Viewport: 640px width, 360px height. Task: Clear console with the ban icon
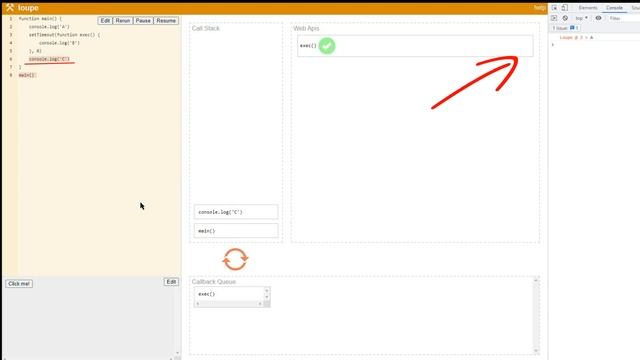[x=565, y=18]
